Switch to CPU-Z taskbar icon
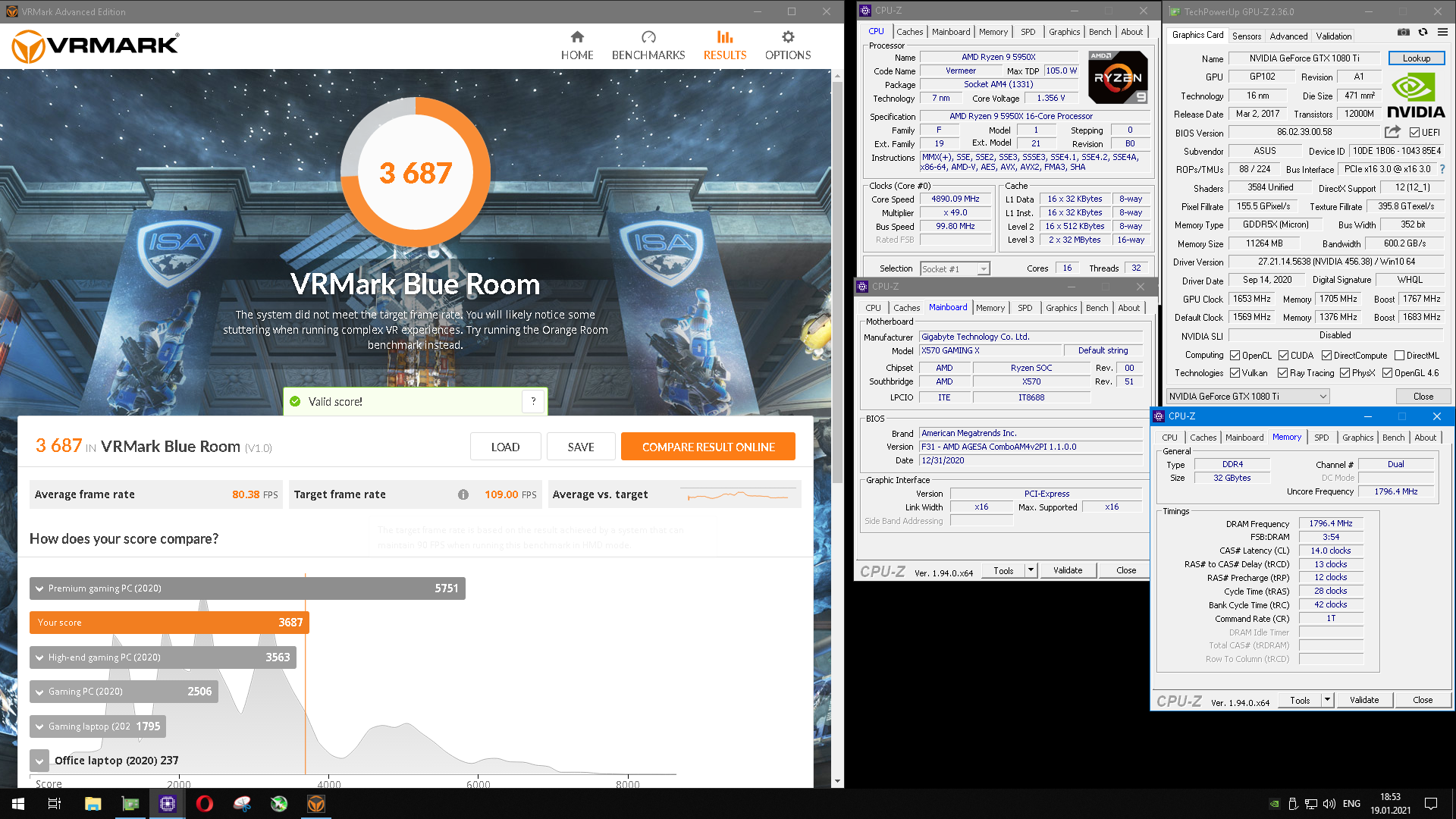Image resolution: width=1456 pixels, height=819 pixels. (168, 804)
